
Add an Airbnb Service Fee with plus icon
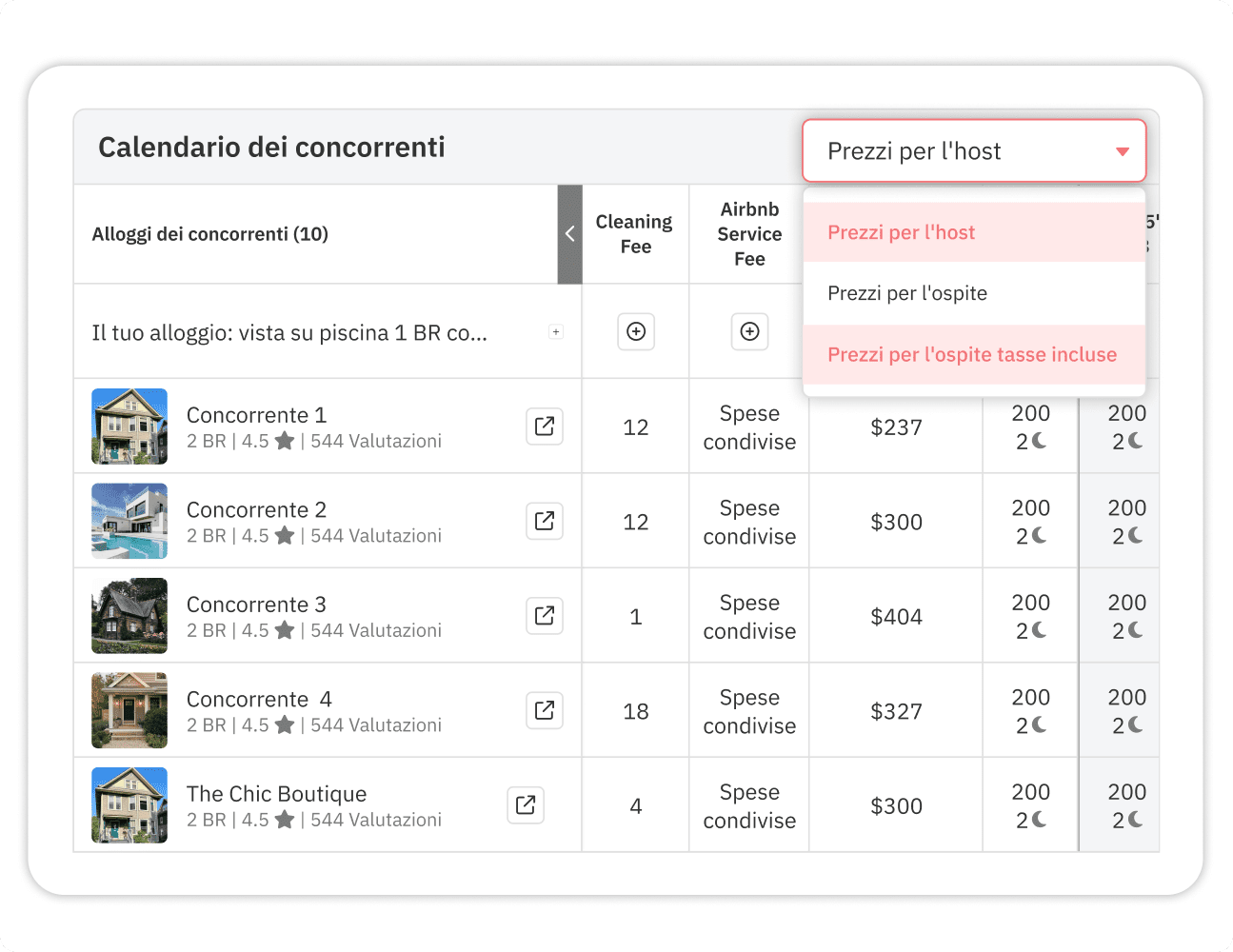coord(749,331)
